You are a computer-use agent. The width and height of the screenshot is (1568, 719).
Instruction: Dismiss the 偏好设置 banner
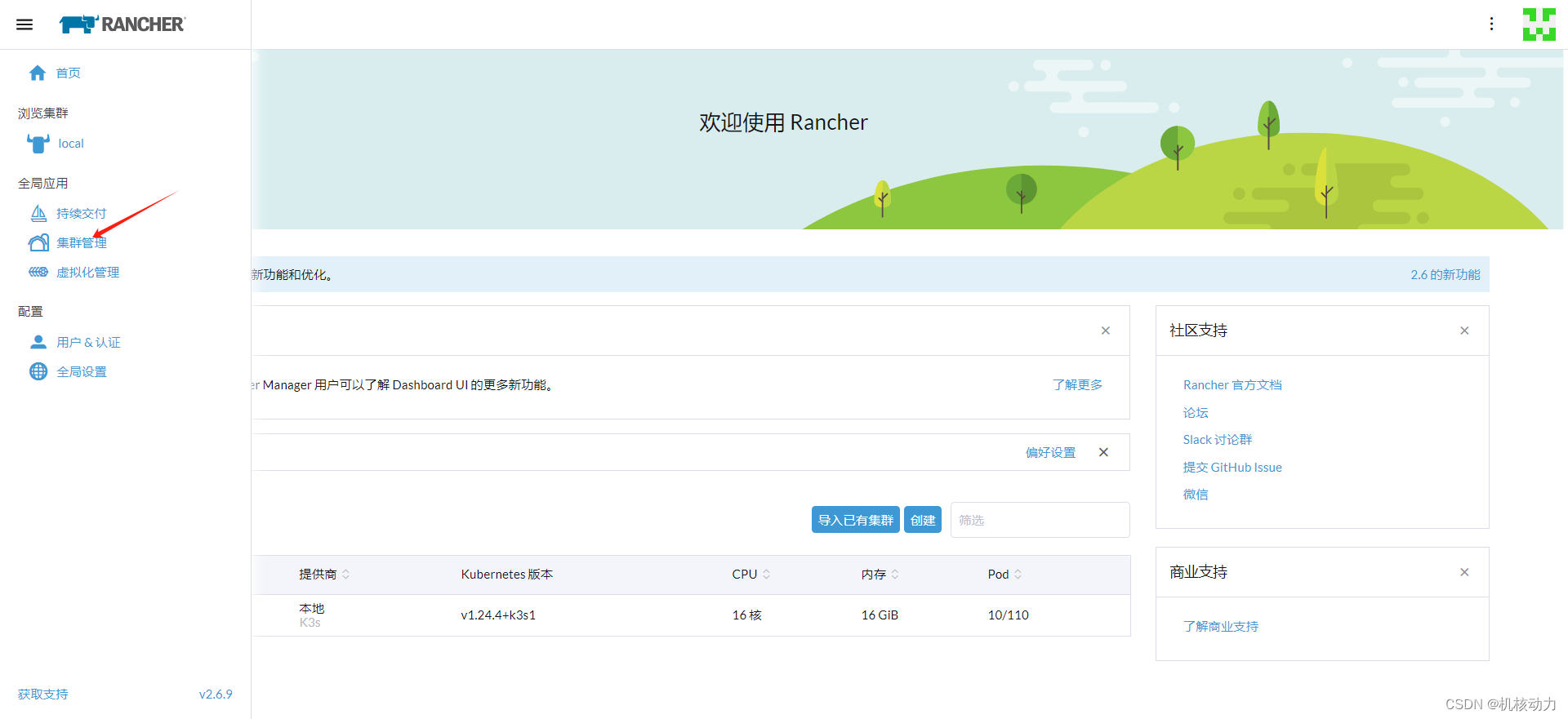tap(1103, 452)
